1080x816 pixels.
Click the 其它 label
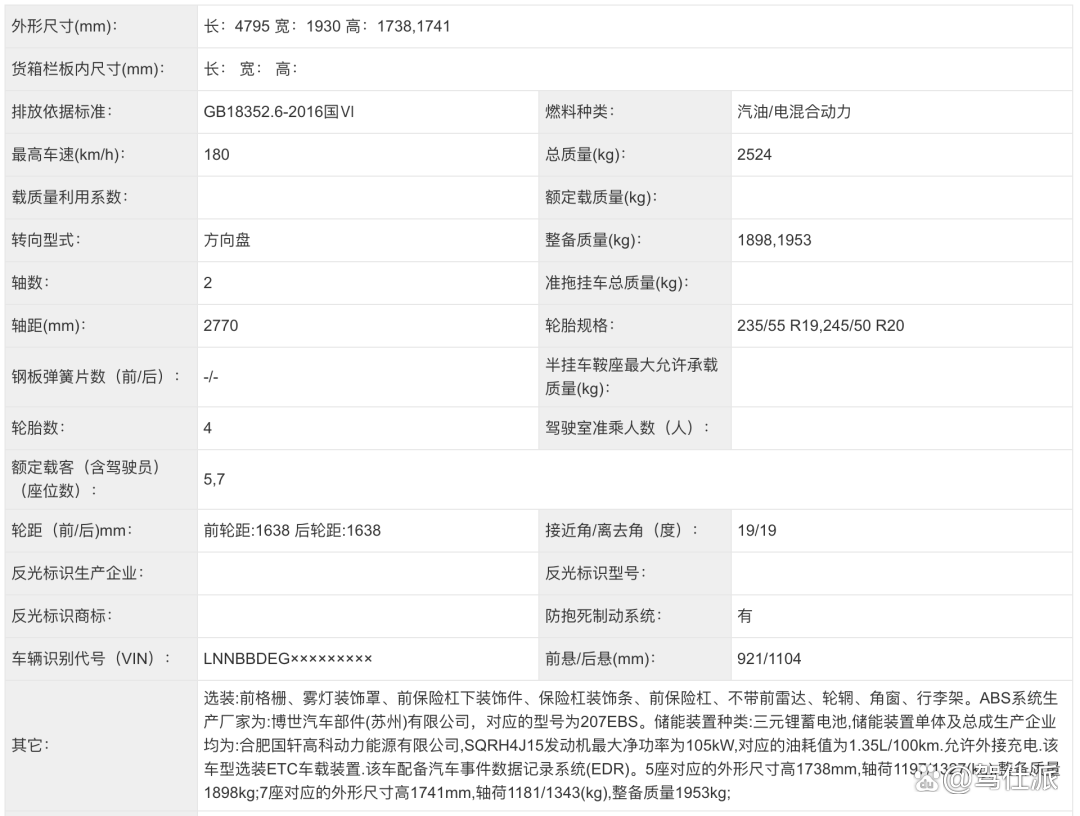[30, 745]
